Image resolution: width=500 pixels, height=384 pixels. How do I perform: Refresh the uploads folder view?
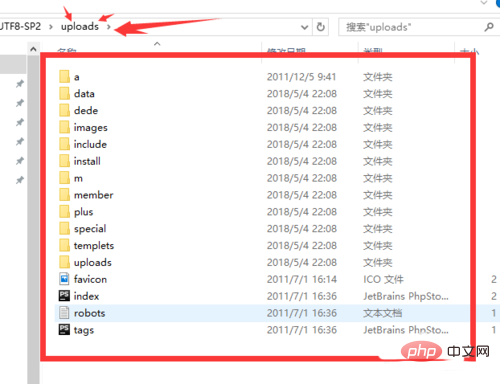click(321, 27)
